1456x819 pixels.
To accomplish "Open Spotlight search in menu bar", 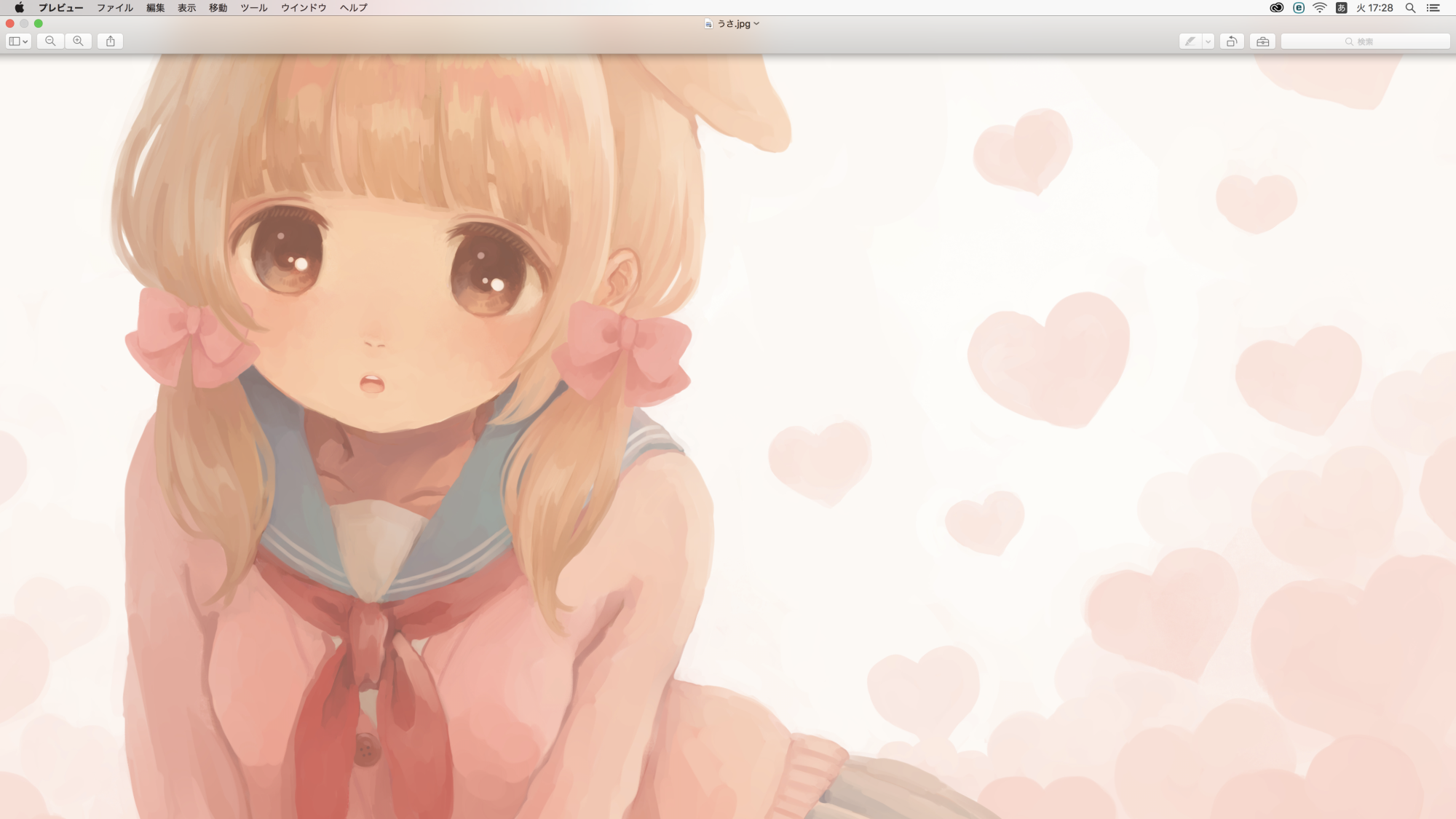I will [1410, 8].
